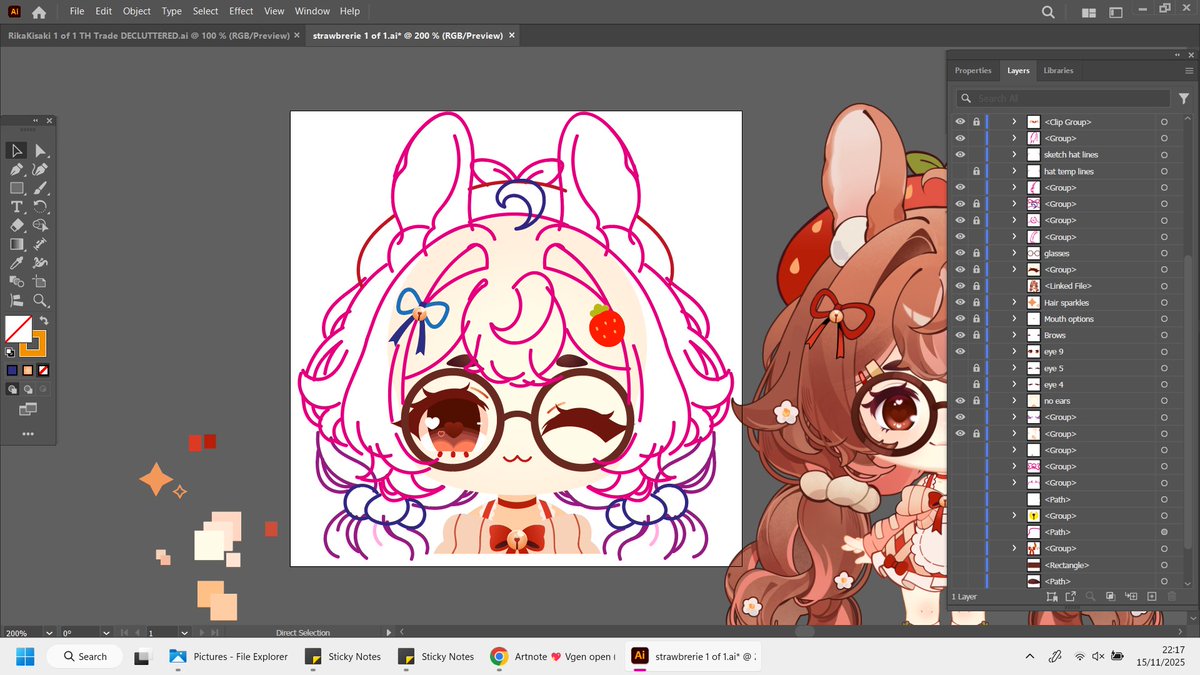This screenshot has height=675, width=1200.
Task: Open File Explorer Pictures in taskbar
Action: (229, 656)
